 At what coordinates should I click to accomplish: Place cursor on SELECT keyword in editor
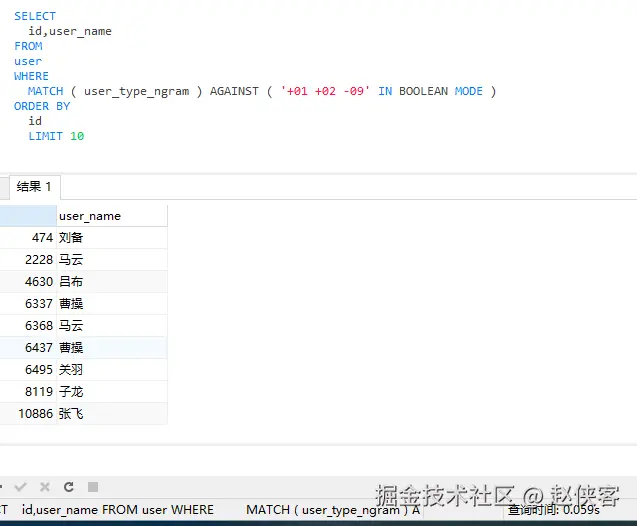[x=35, y=16]
